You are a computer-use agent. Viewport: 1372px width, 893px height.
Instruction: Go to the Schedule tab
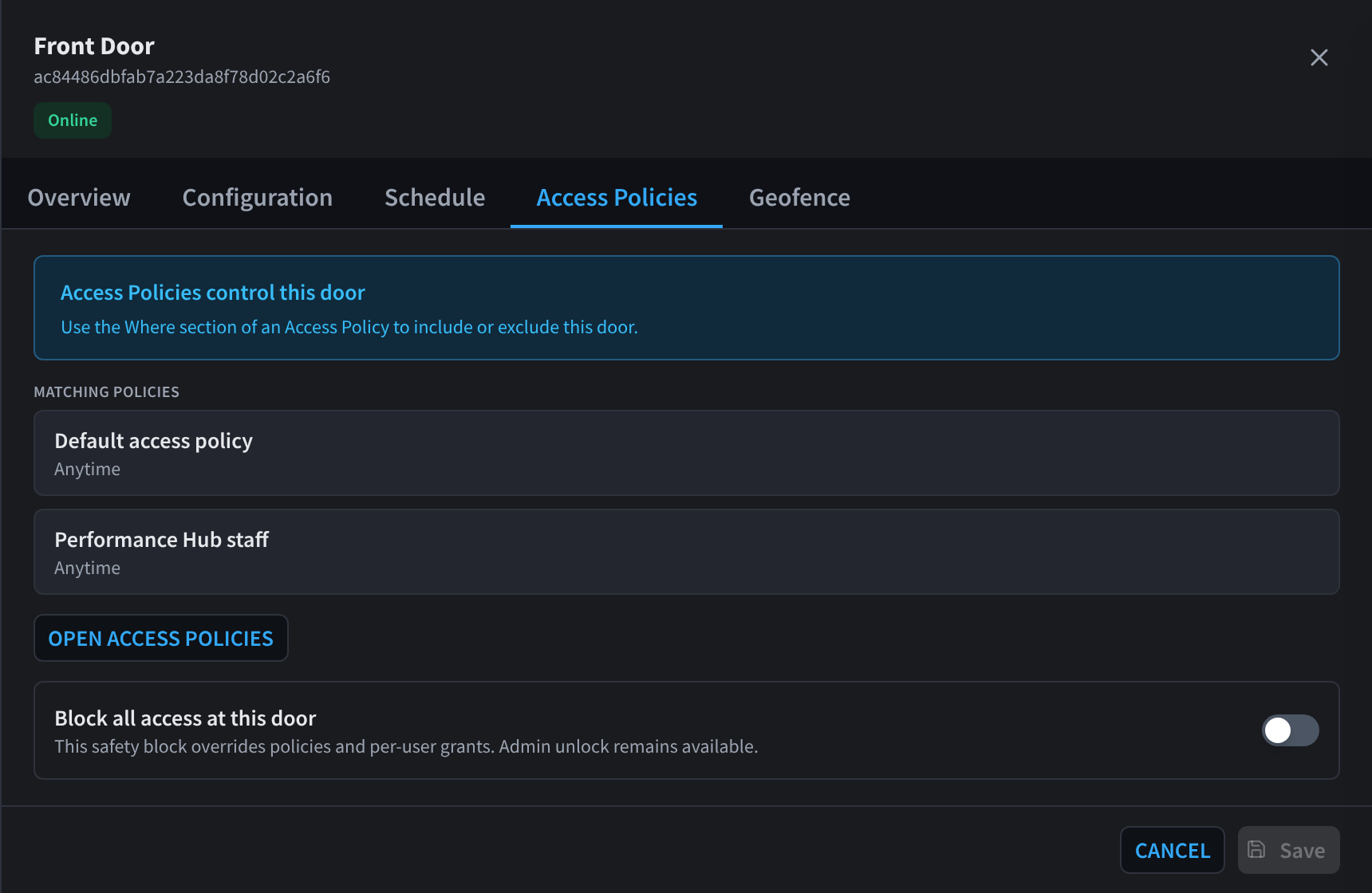pyautogui.click(x=435, y=197)
